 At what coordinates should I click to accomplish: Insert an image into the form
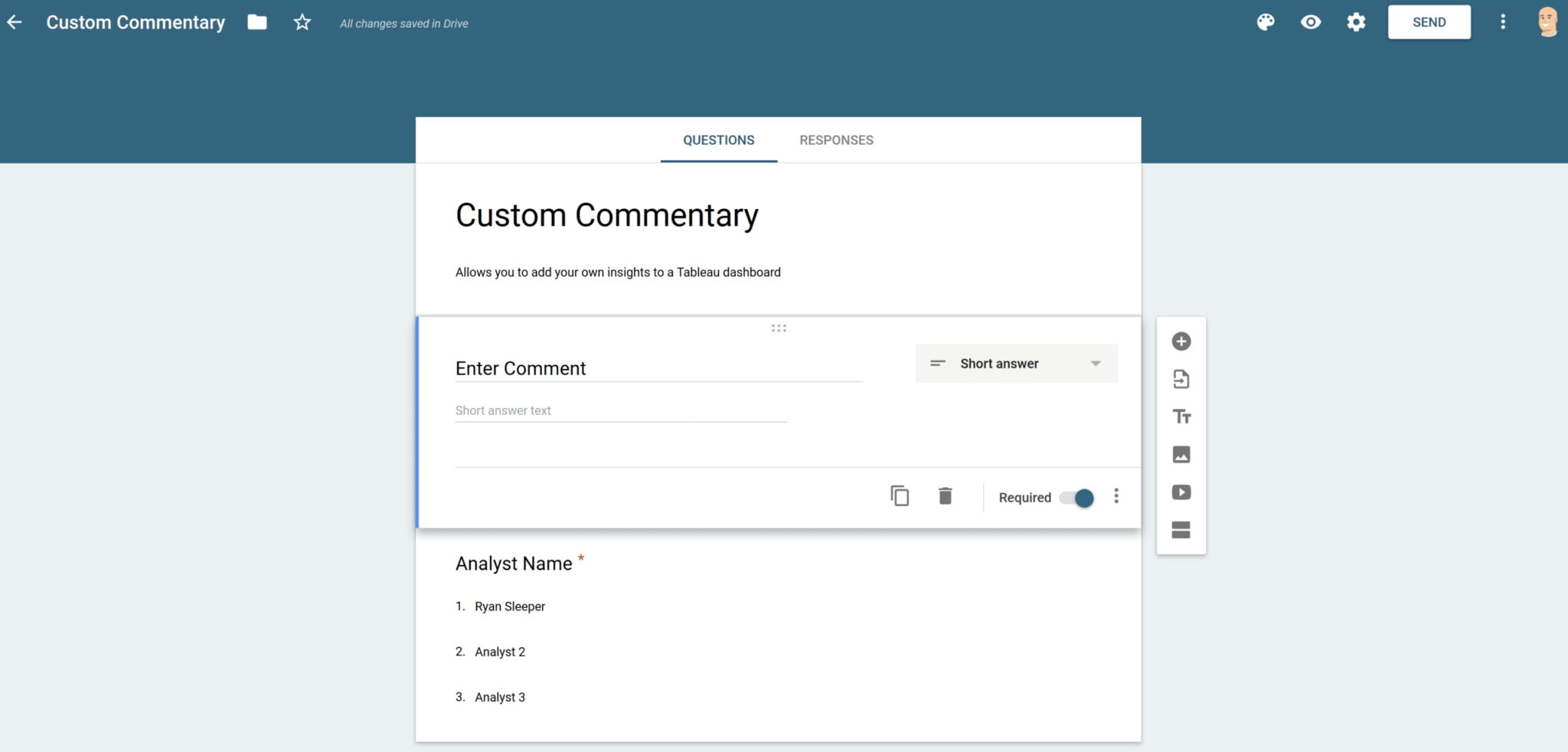coord(1181,453)
